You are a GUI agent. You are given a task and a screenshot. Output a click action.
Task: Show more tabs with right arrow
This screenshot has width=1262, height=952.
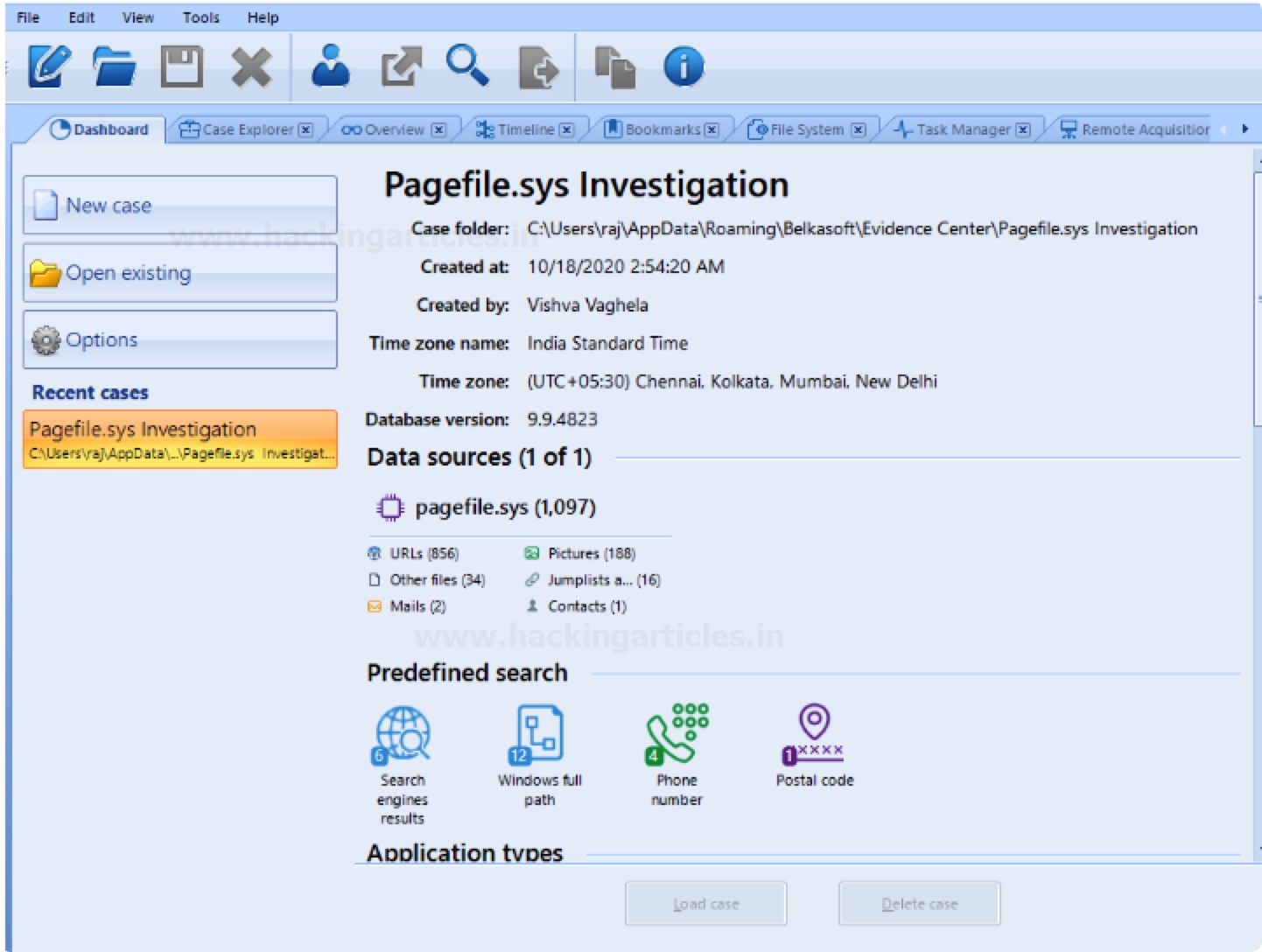pos(1244,129)
